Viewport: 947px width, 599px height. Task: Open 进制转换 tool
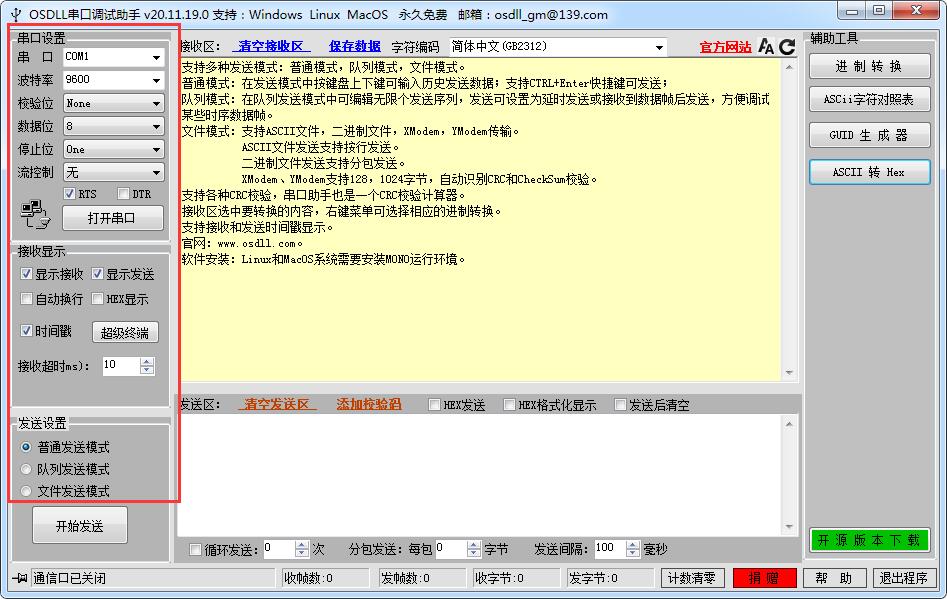(x=869, y=66)
